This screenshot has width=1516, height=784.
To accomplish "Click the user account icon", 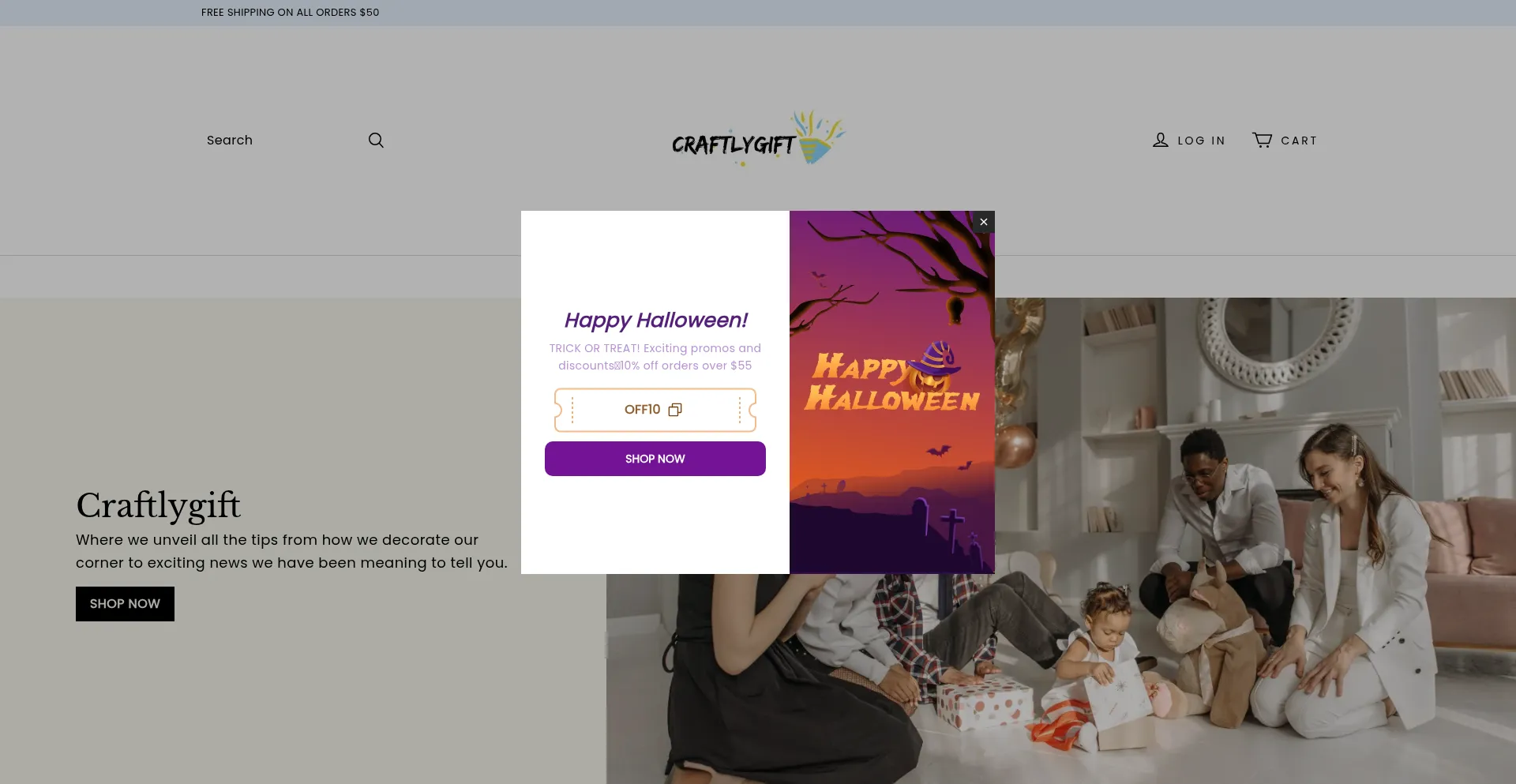I will [1160, 141].
